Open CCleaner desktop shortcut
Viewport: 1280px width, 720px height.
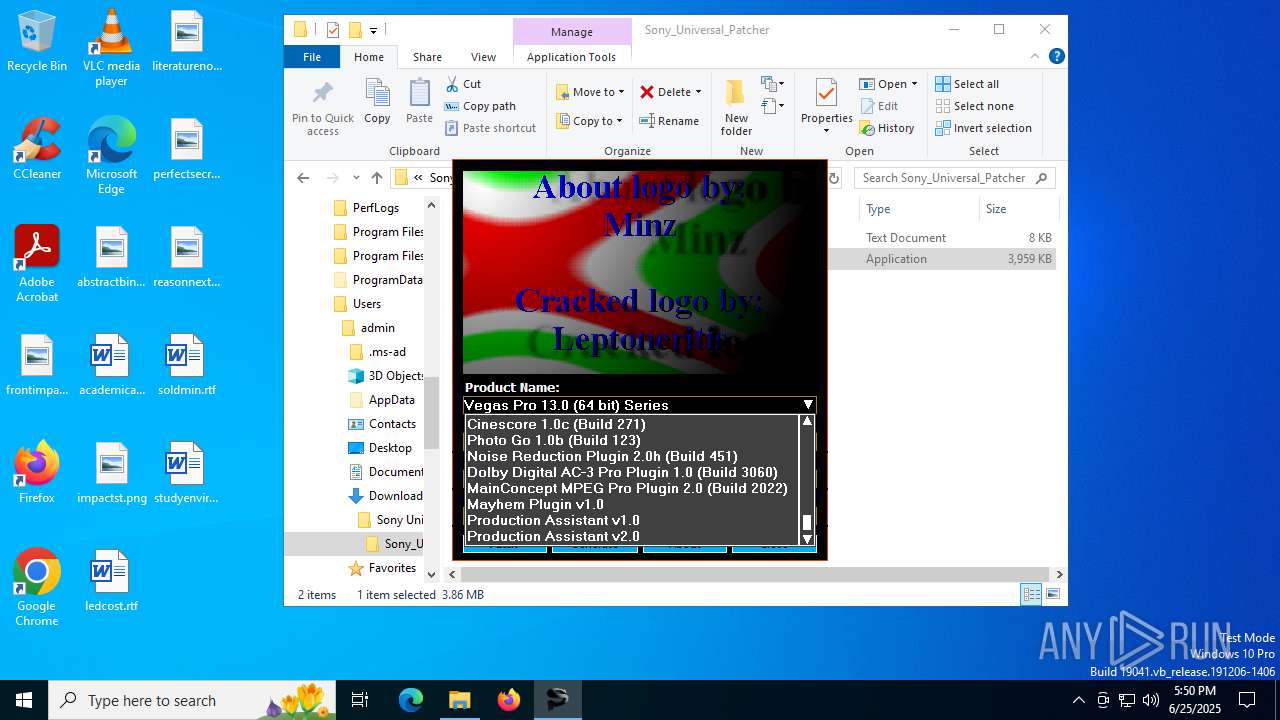(37, 149)
